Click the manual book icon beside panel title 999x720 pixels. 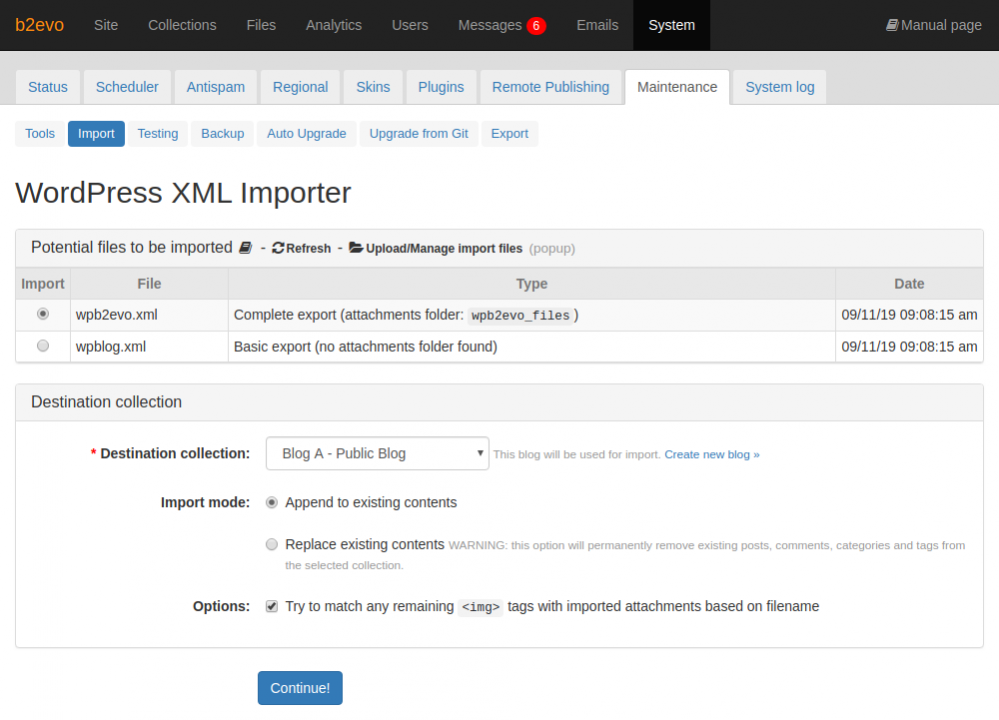pyautogui.click(x=245, y=248)
